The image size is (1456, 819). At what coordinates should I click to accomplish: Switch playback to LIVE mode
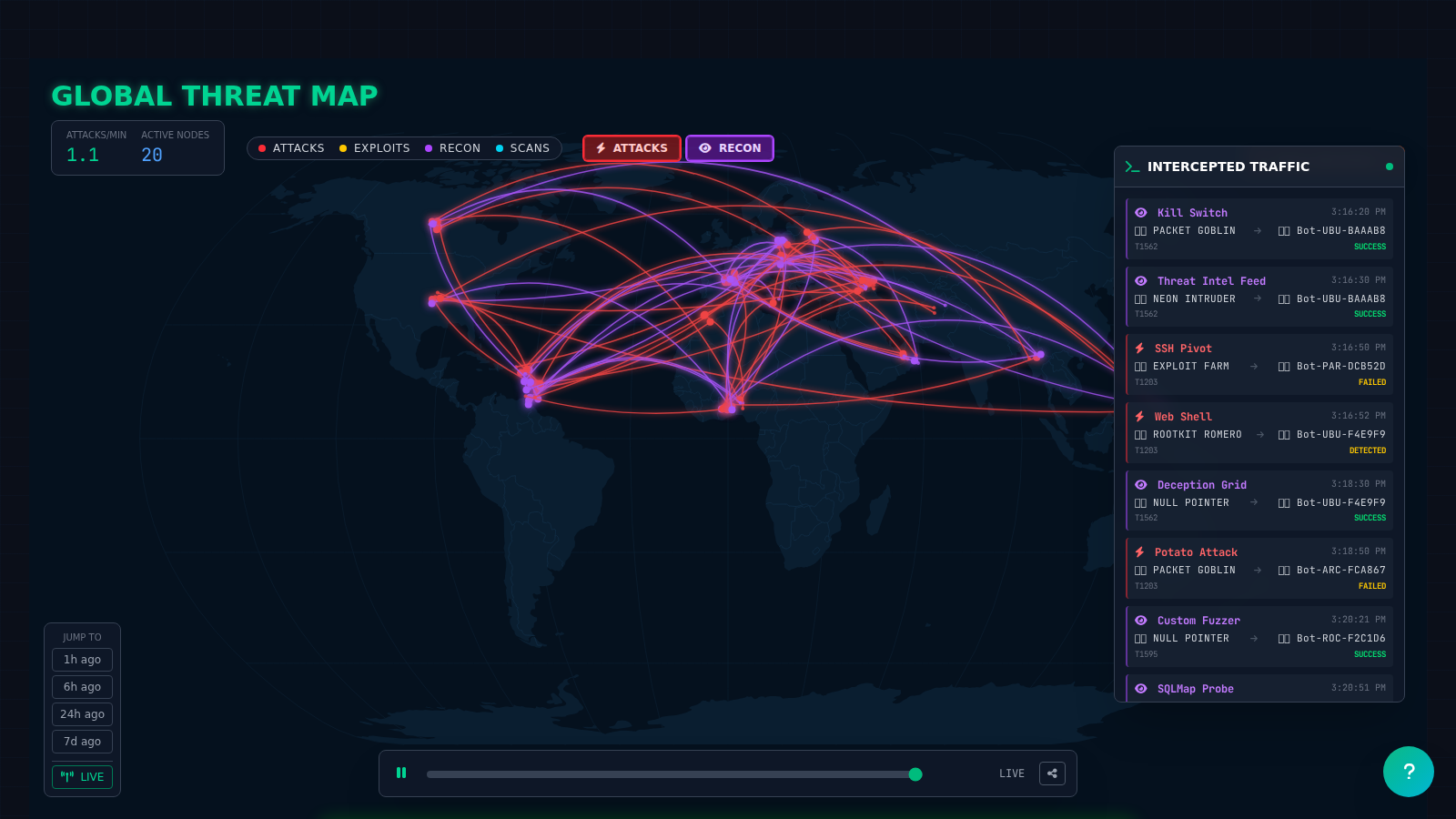82,776
